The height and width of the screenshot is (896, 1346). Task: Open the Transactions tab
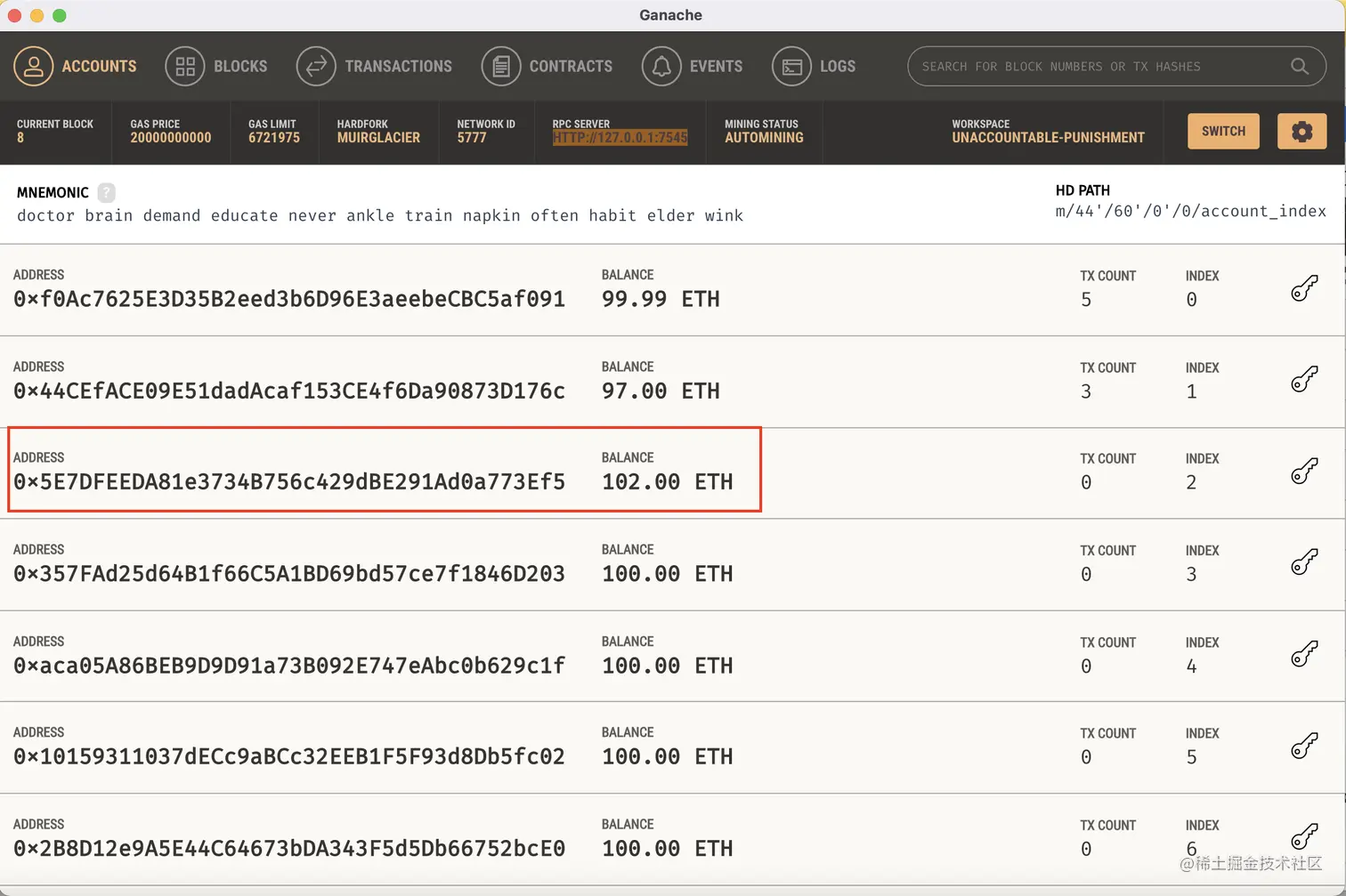[375, 67]
